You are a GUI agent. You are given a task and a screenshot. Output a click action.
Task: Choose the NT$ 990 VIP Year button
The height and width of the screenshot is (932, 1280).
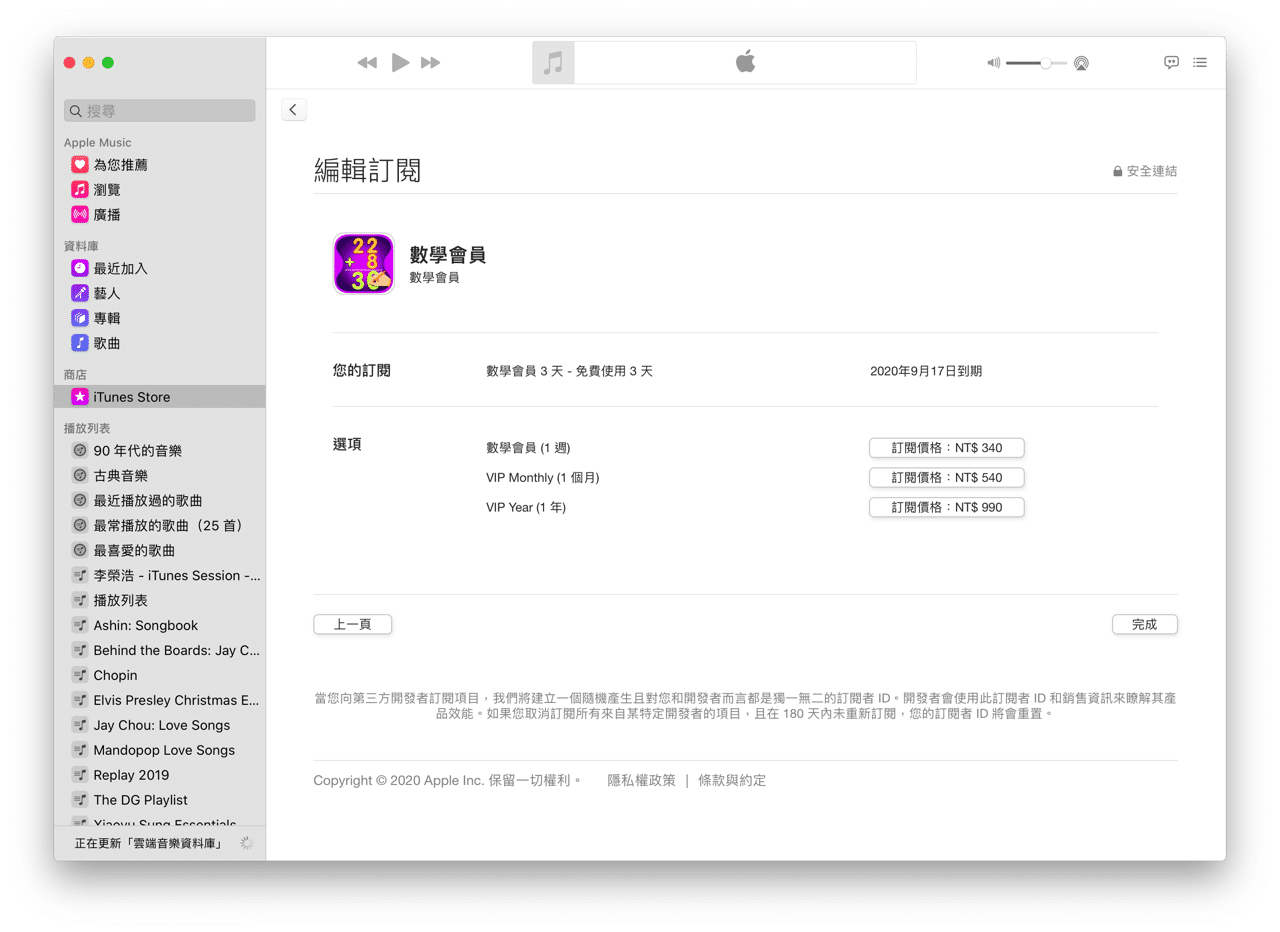click(946, 508)
